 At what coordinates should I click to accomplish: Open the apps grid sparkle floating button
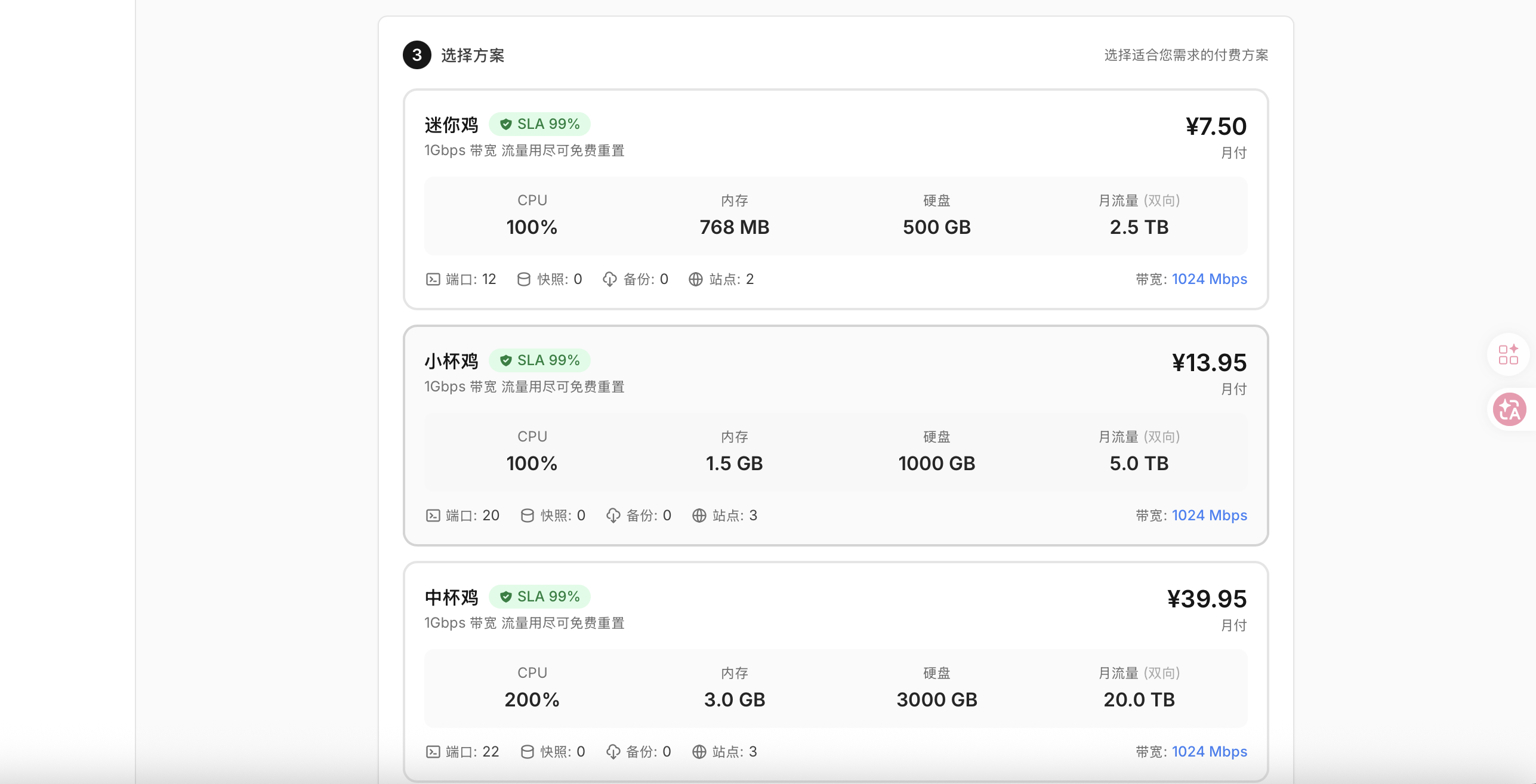[x=1508, y=354]
